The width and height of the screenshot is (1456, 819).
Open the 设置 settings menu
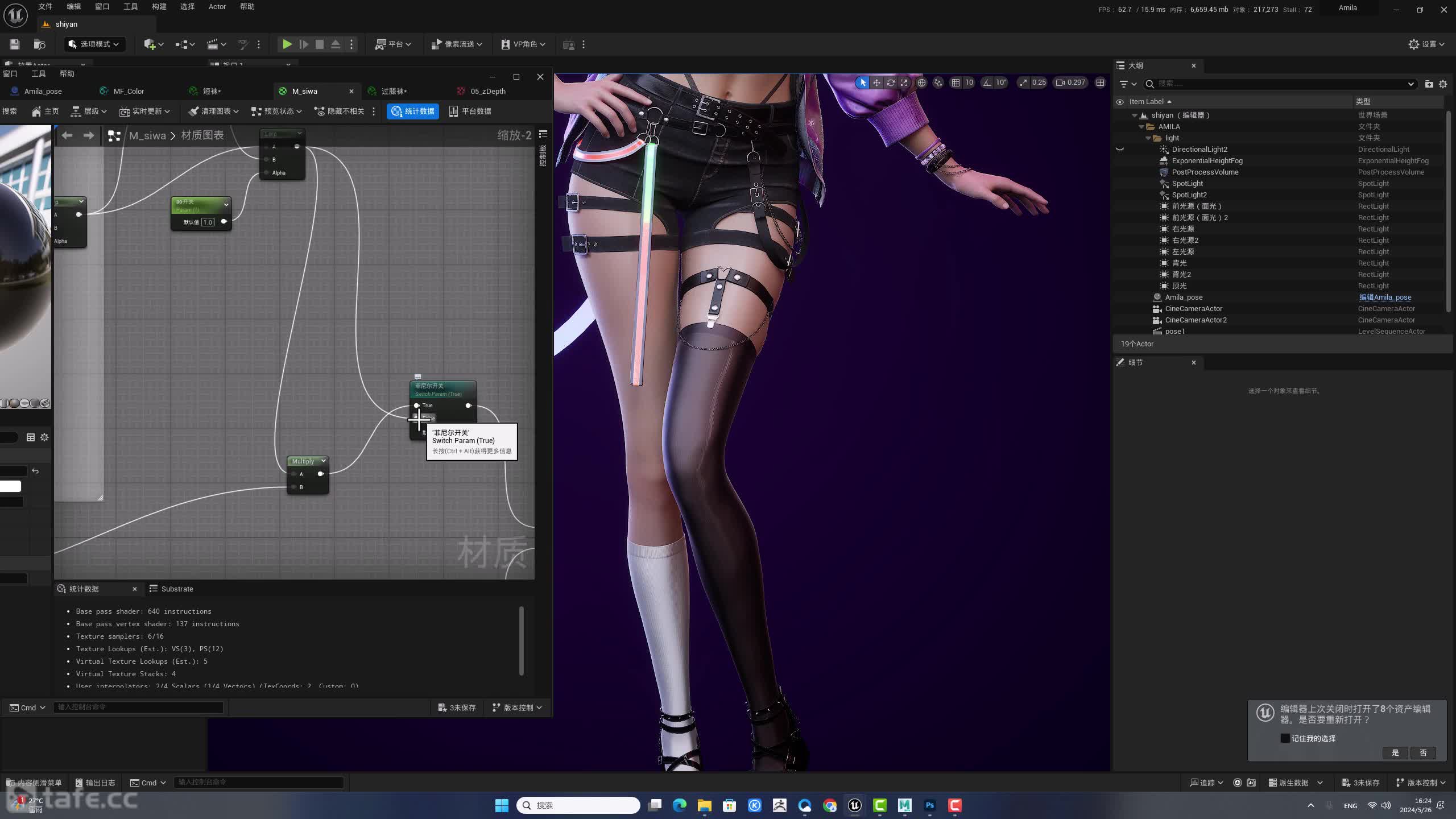(x=1426, y=44)
